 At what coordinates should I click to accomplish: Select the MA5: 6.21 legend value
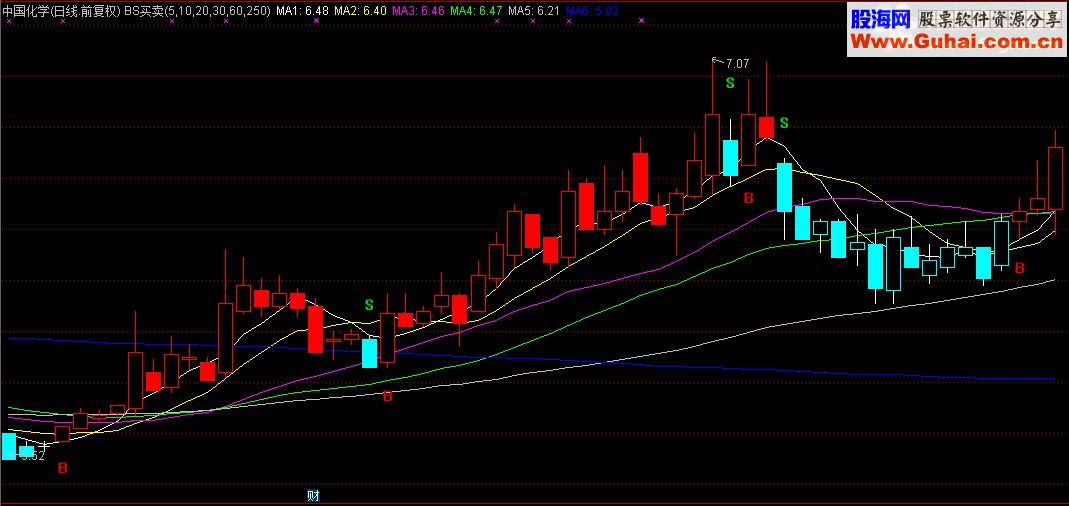pos(534,11)
